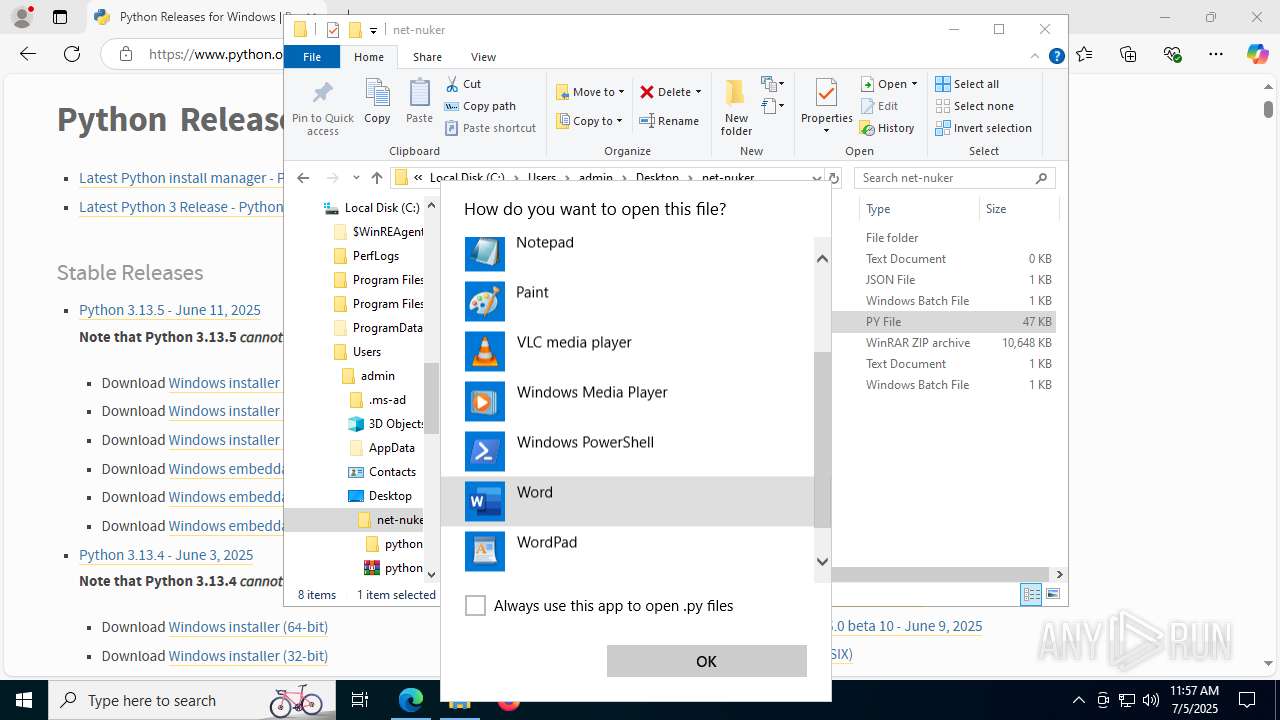Click the Type column header
Viewport: 1280px width, 720px height.
click(x=920, y=209)
